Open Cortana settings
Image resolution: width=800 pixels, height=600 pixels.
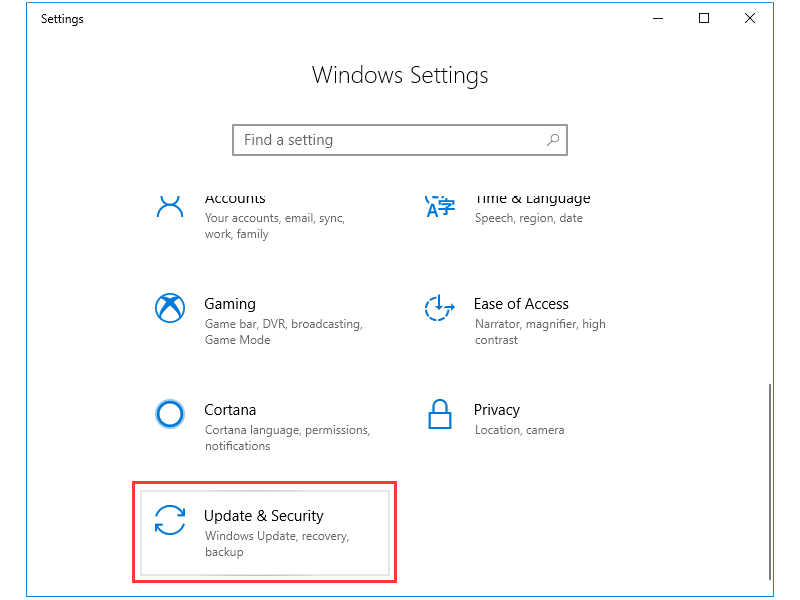click(x=230, y=410)
